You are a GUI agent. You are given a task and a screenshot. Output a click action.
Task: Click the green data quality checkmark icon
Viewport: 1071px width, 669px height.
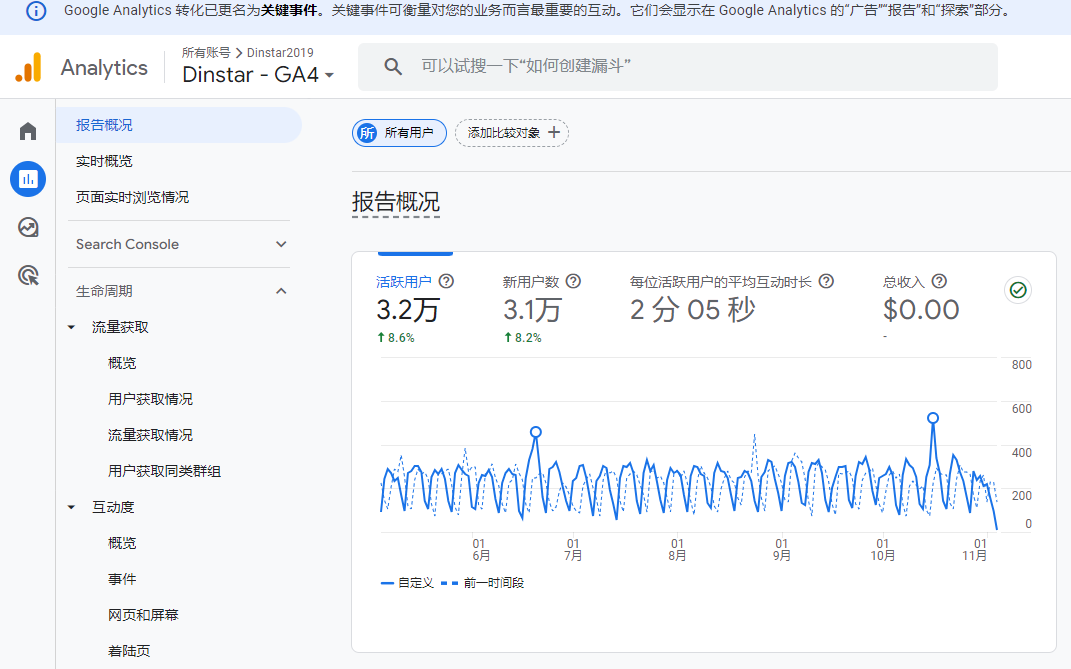1018,290
